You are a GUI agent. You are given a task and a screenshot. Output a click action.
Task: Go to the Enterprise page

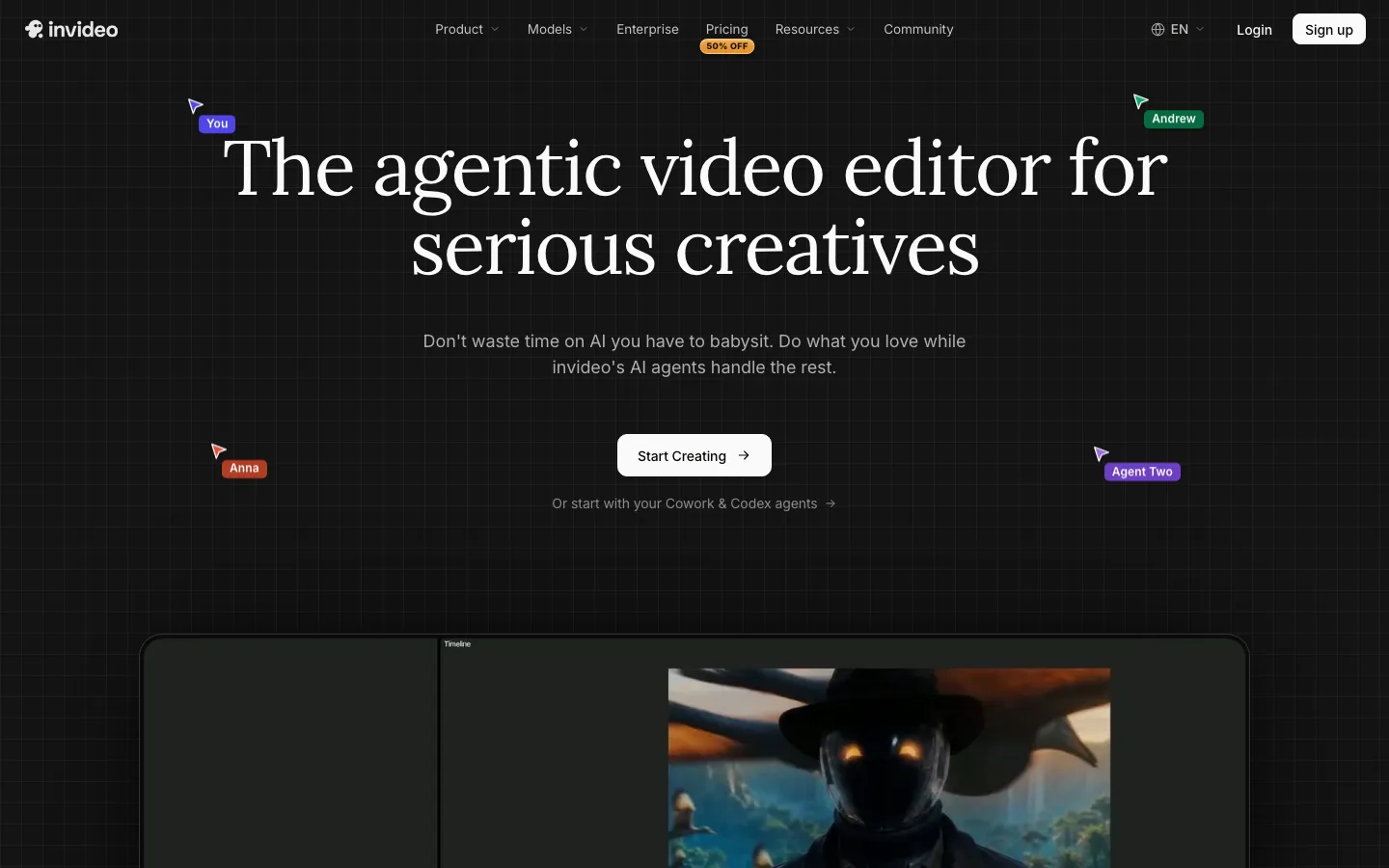[647, 30]
